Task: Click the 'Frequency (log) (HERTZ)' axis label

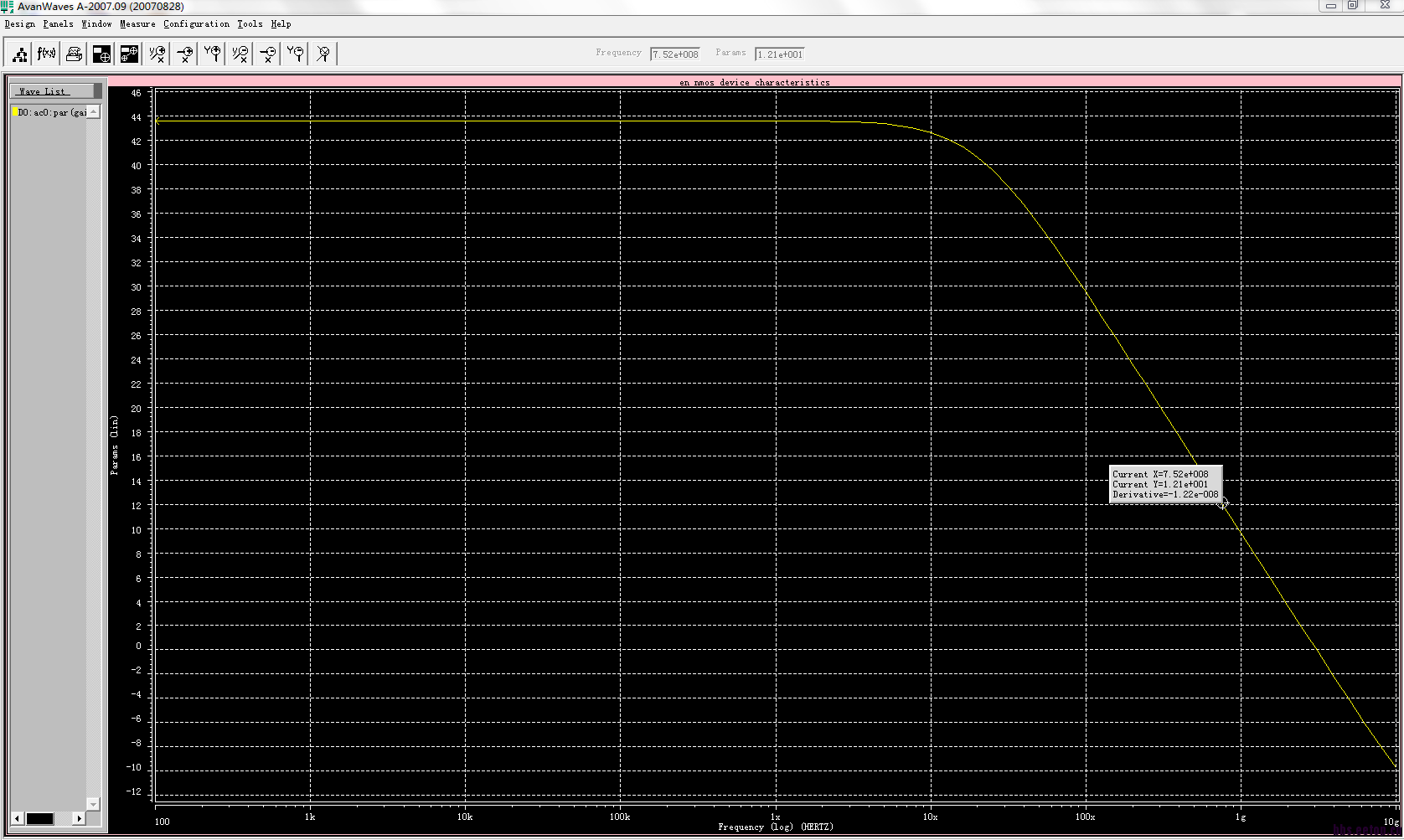Action: pyautogui.click(x=776, y=827)
